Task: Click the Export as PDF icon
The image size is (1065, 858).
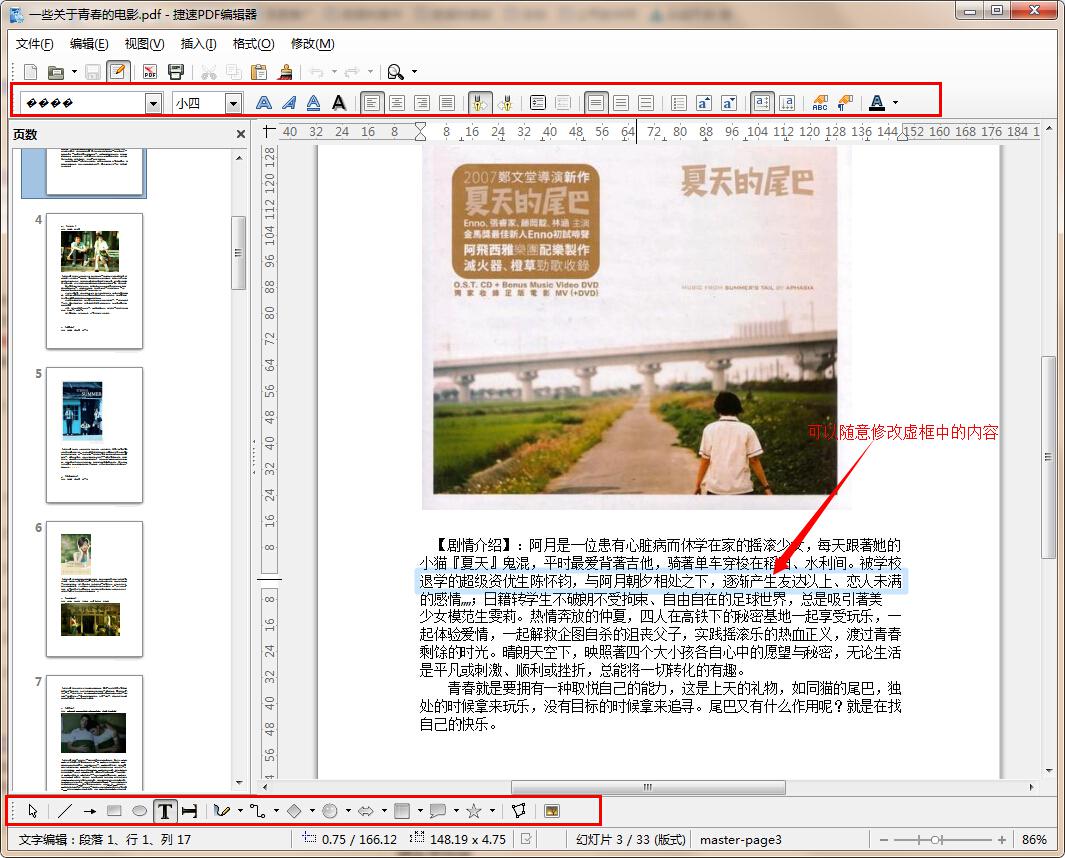Action: click(150, 72)
